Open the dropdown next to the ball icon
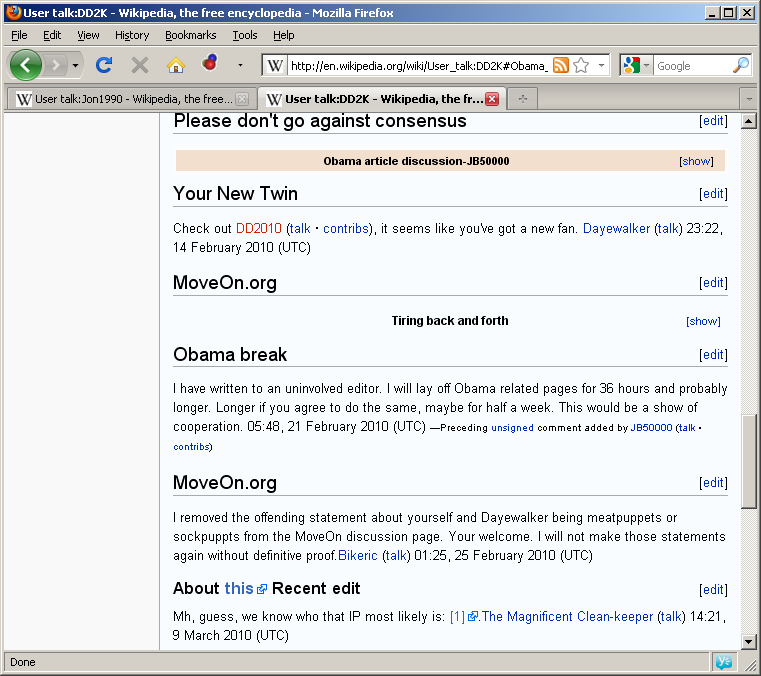761x676 pixels. [240, 65]
